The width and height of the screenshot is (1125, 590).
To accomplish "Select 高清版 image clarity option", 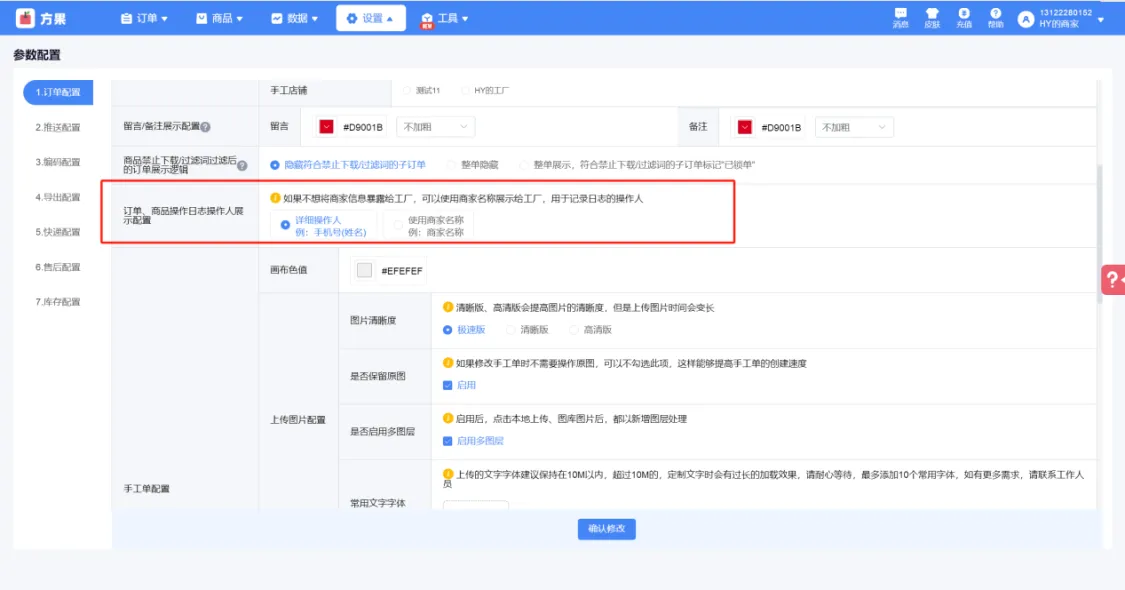I will pyautogui.click(x=574, y=329).
